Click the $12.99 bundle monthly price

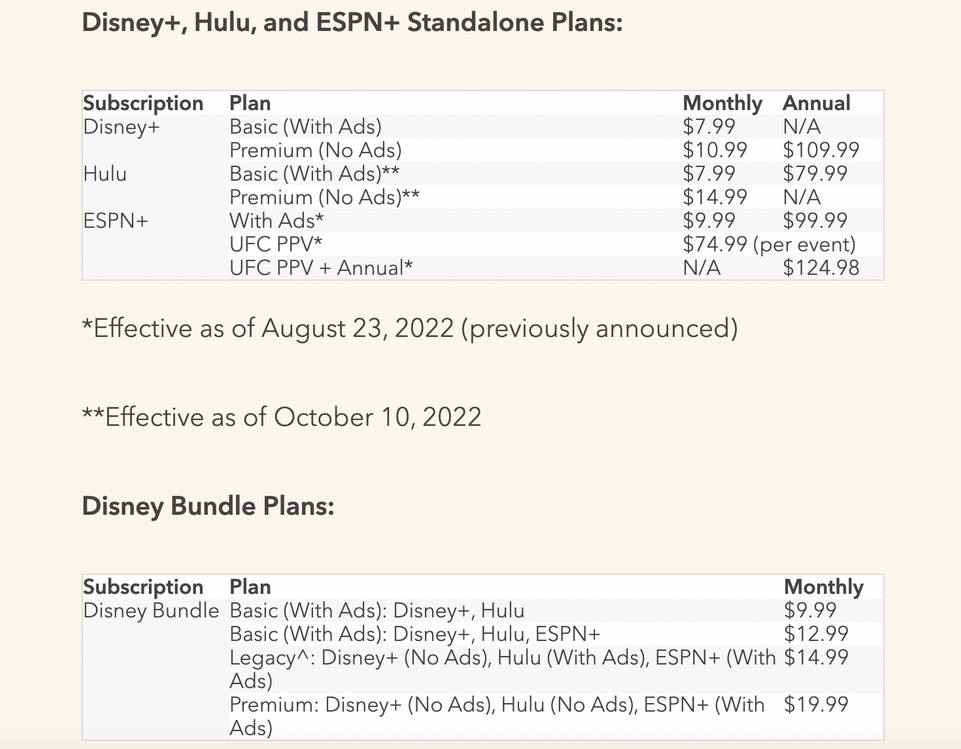click(x=816, y=634)
